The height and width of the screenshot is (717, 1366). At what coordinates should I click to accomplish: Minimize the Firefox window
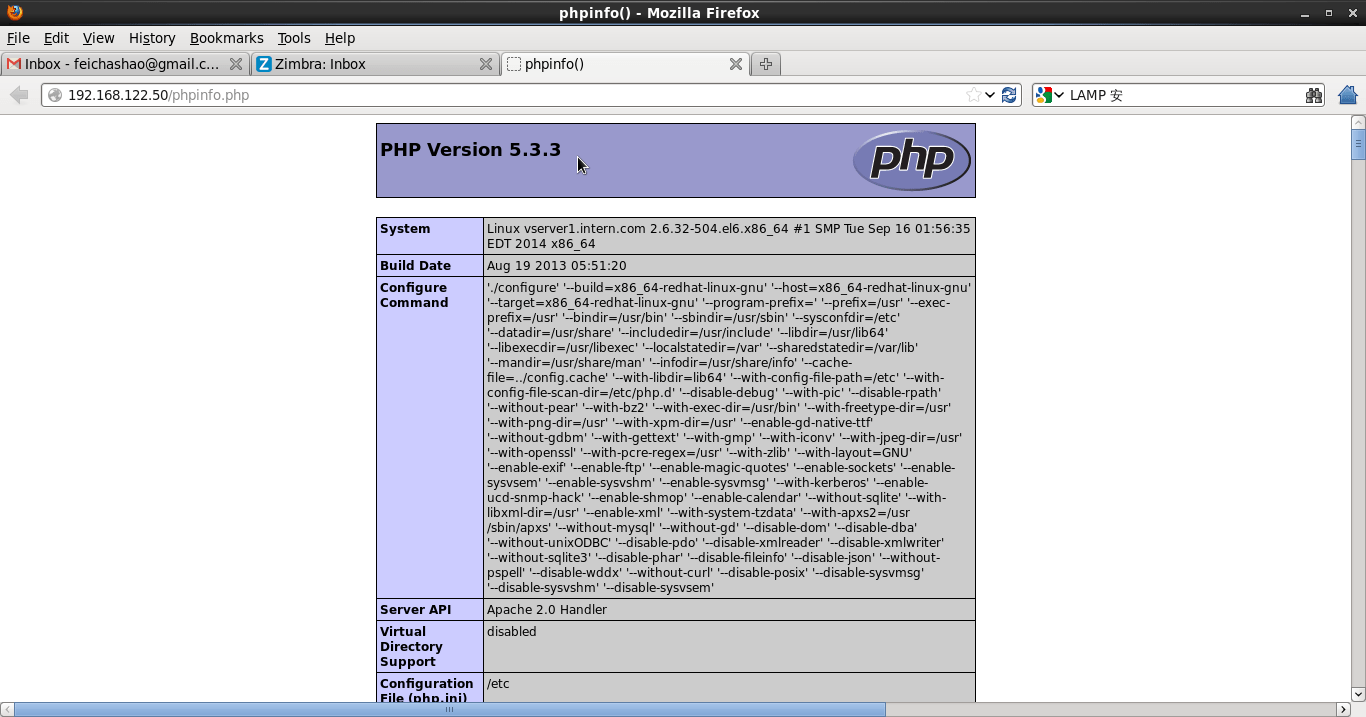[x=1305, y=13]
